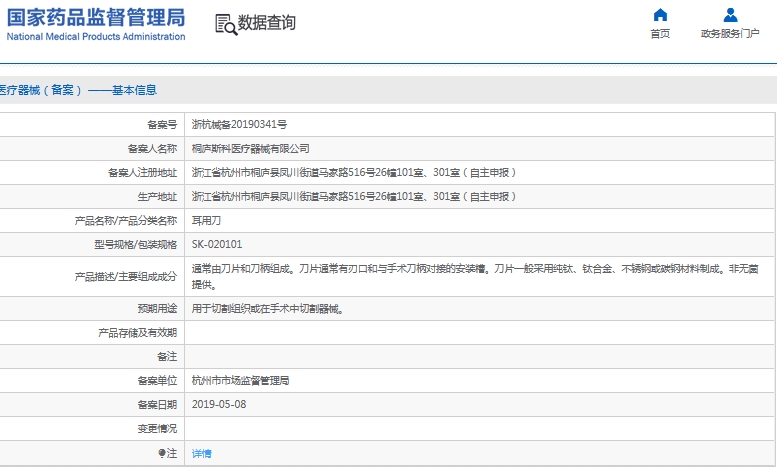Click the 备注 row label
This screenshot has width=777, height=472.
click(x=167, y=356)
